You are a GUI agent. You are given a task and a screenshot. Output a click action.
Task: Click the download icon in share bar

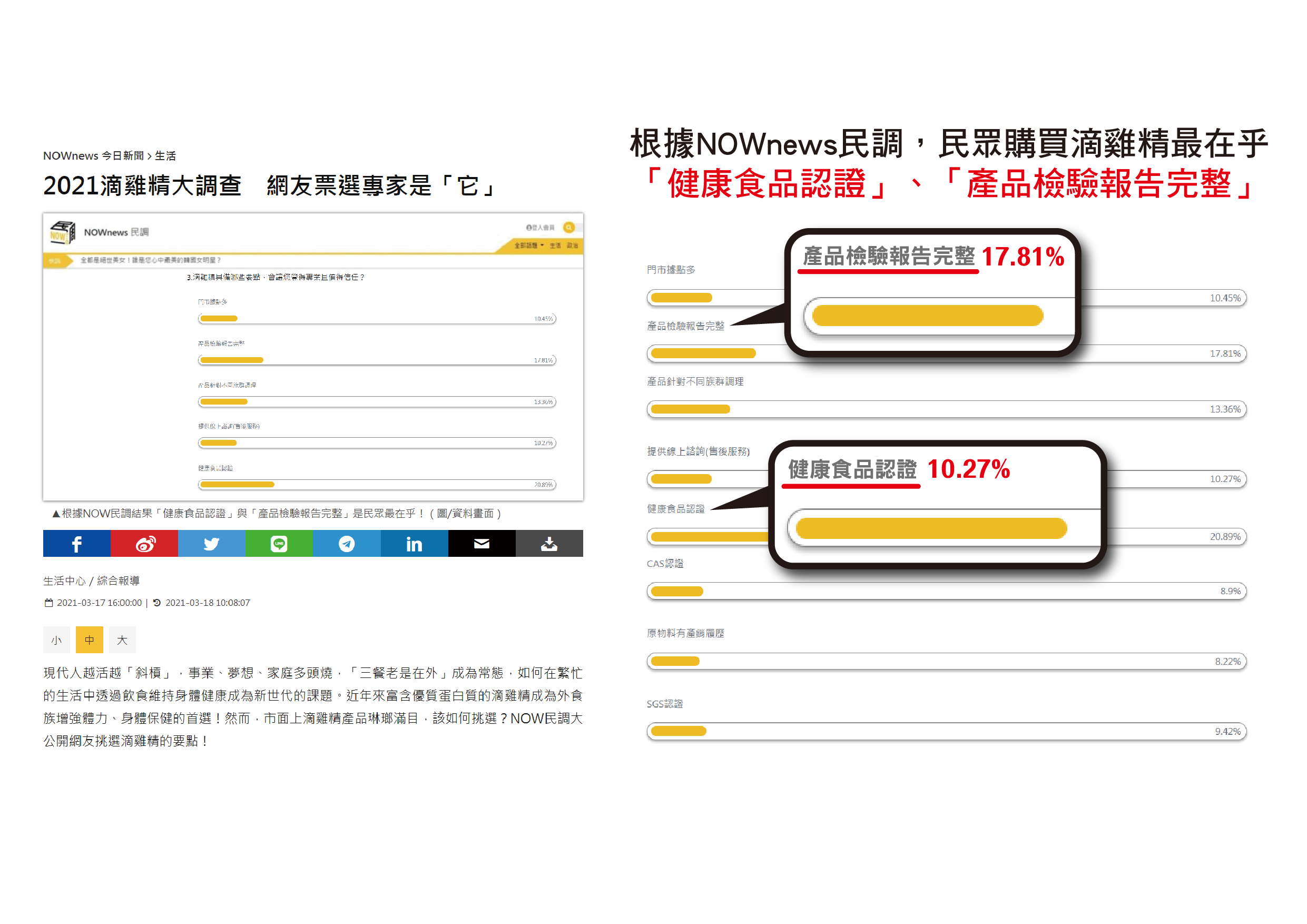(x=549, y=544)
